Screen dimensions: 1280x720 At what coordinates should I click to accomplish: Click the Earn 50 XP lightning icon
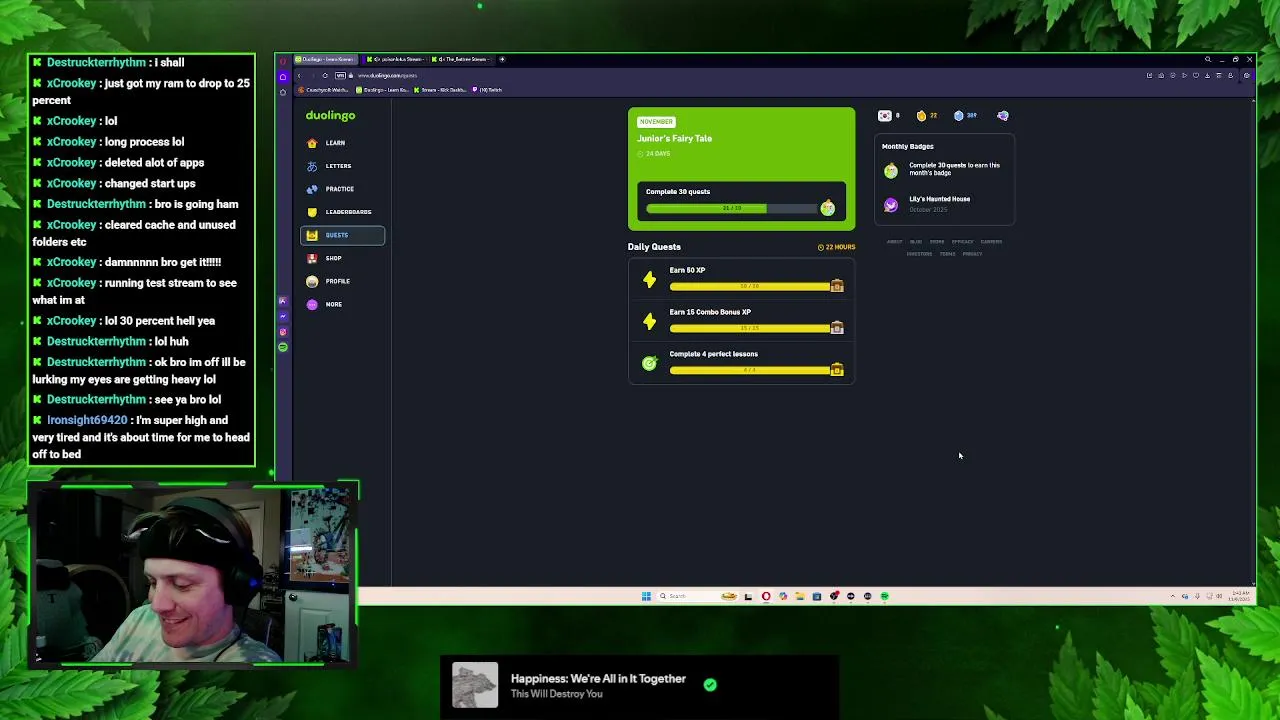tap(650, 280)
